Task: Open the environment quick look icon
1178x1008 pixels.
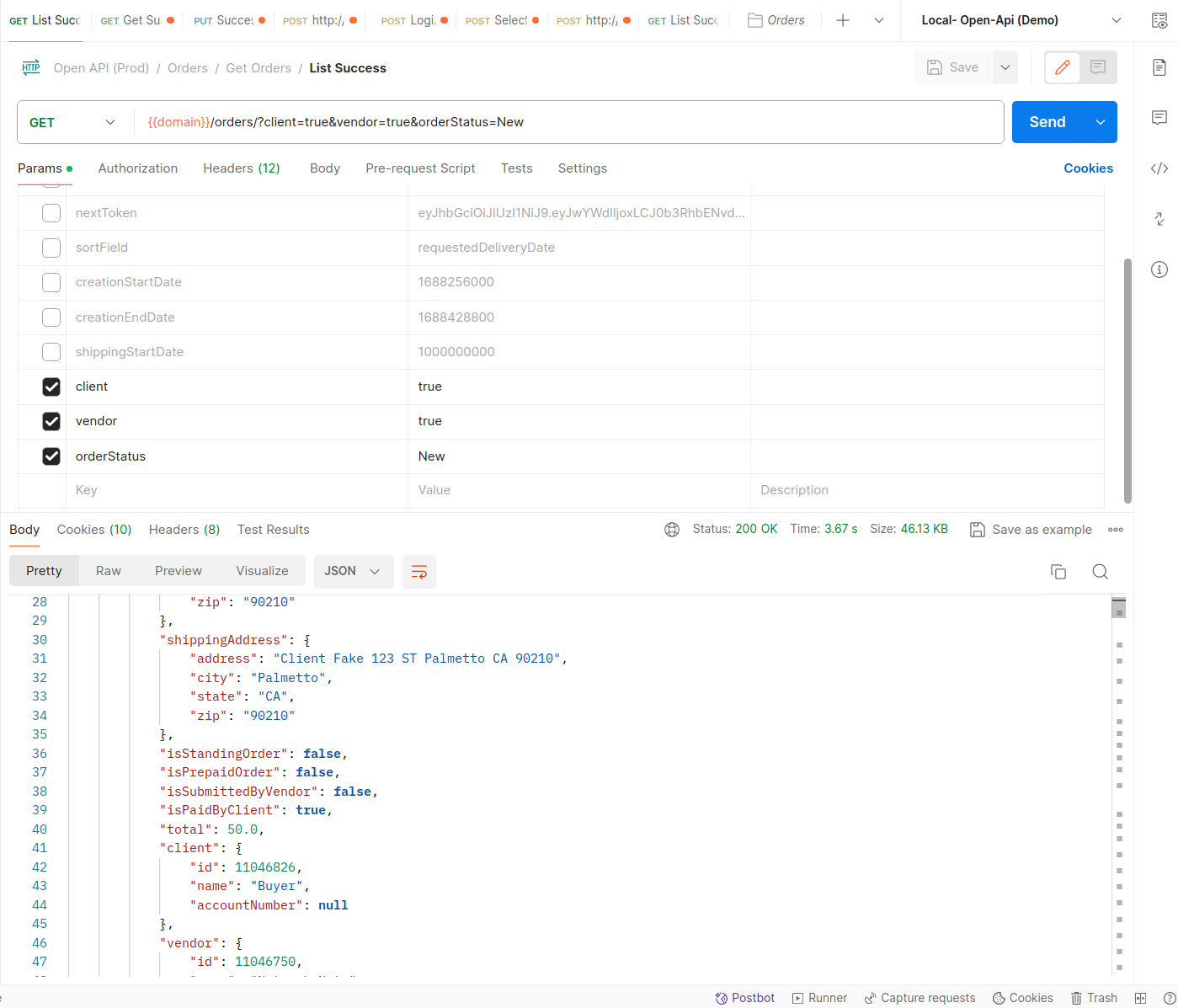Action: (1159, 20)
